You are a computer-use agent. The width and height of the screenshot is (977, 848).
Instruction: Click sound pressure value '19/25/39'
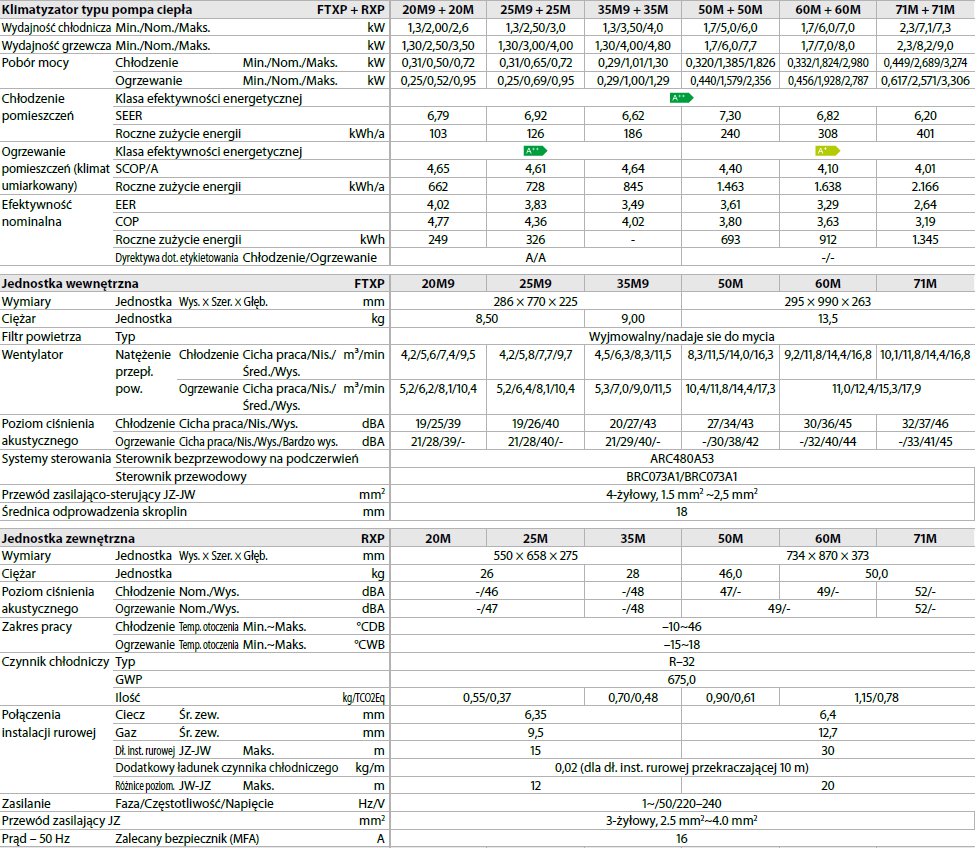(x=438, y=424)
